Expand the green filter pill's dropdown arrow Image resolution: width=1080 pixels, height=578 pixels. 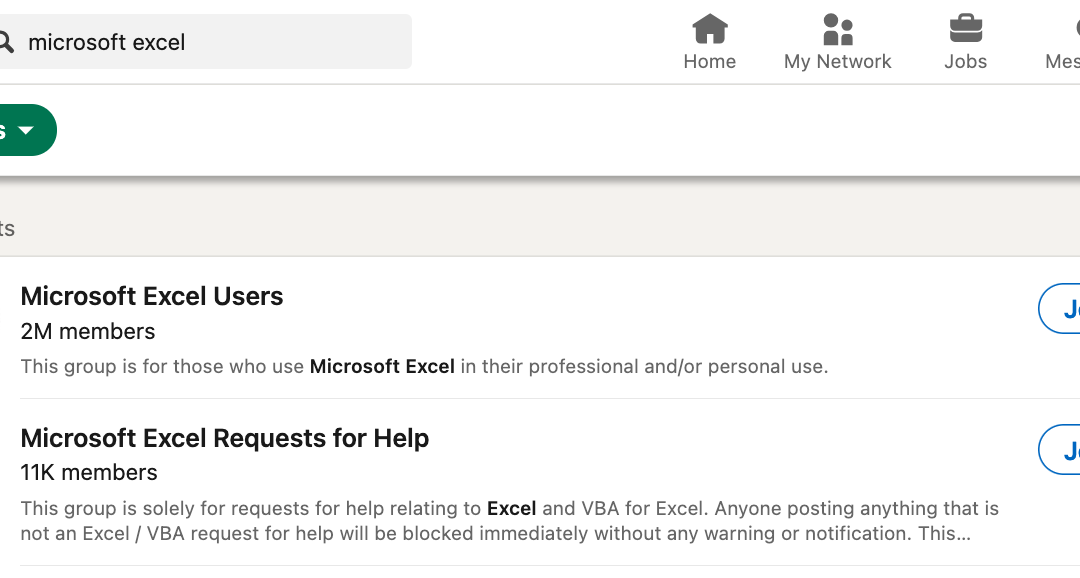pos(26,131)
